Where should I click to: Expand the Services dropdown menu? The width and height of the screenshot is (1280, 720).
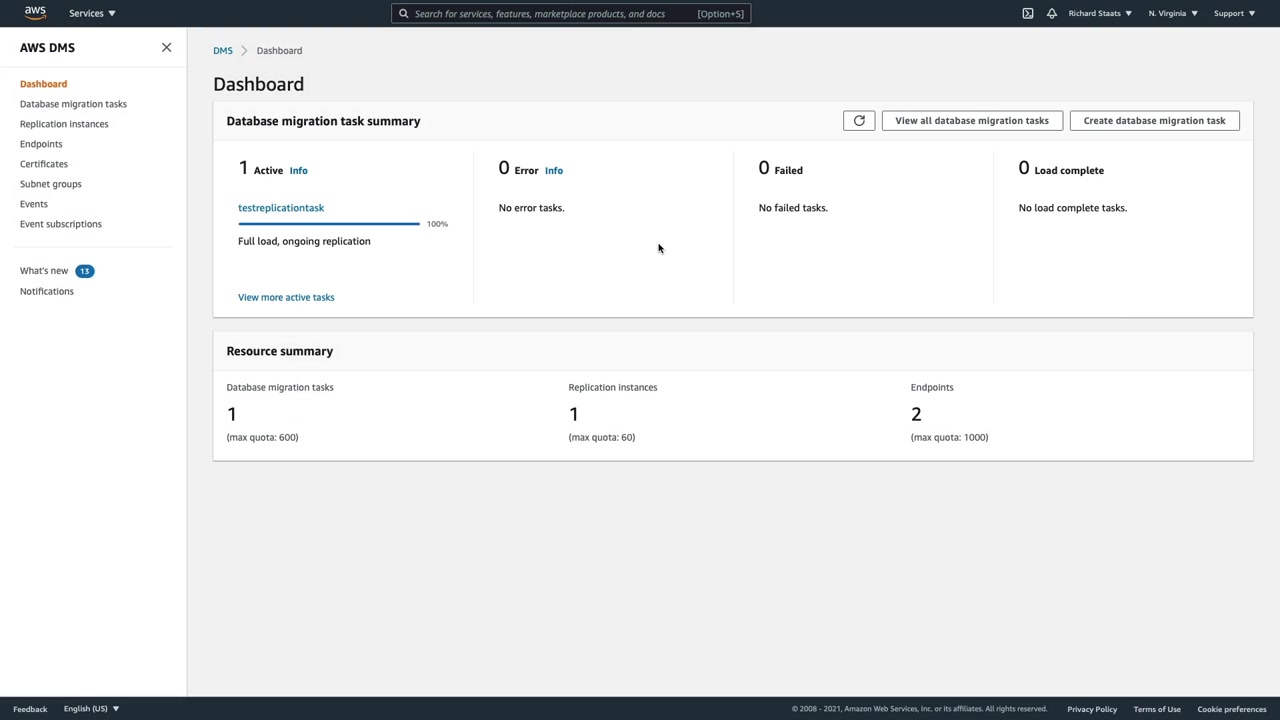[92, 13]
